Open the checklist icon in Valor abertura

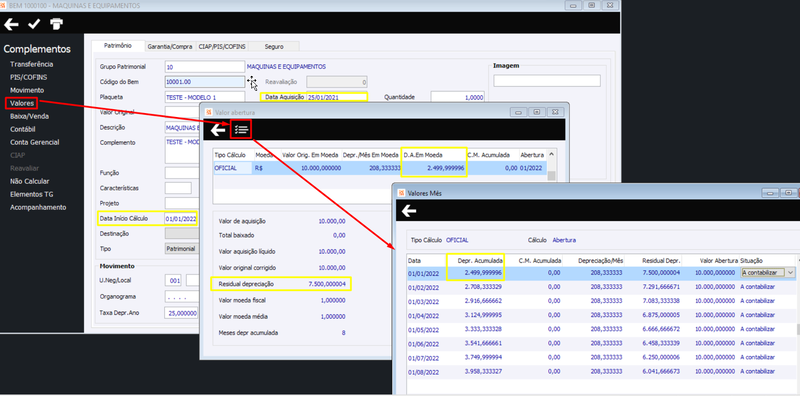(241, 130)
